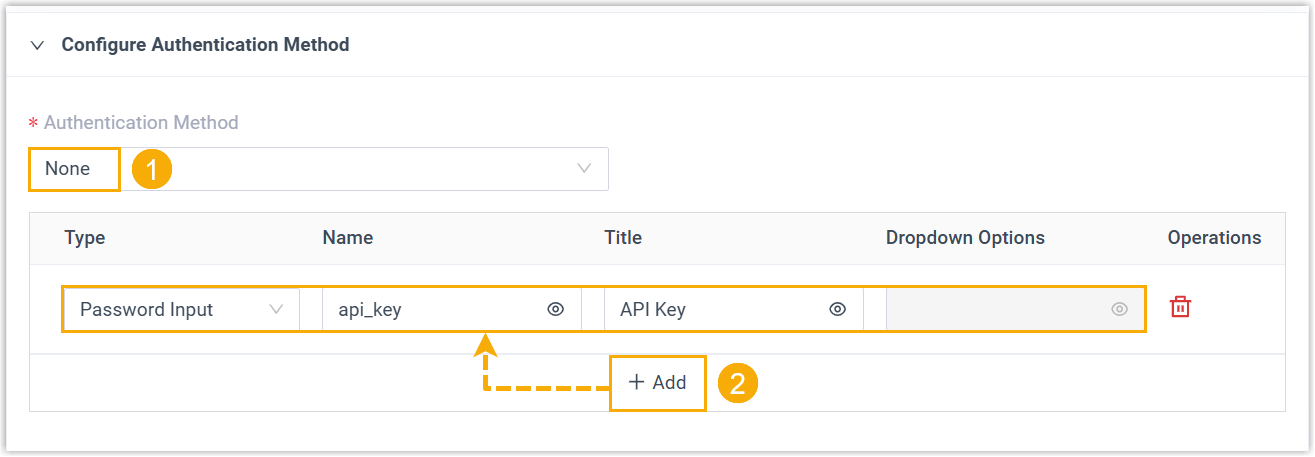Image resolution: width=1315 pixels, height=457 pixels.
Task: Delete the api_key row with trash icon
Action: (x=1180, y=308)
